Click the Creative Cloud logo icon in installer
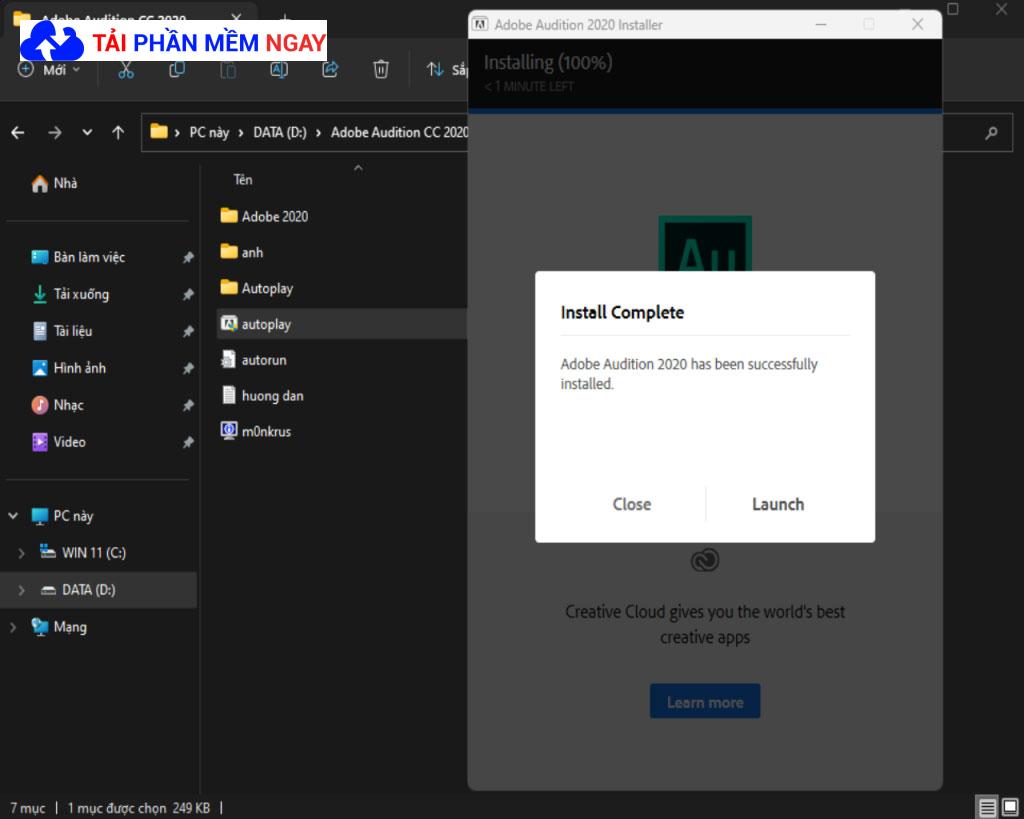 pyautogui.click(x=705, y=560)
